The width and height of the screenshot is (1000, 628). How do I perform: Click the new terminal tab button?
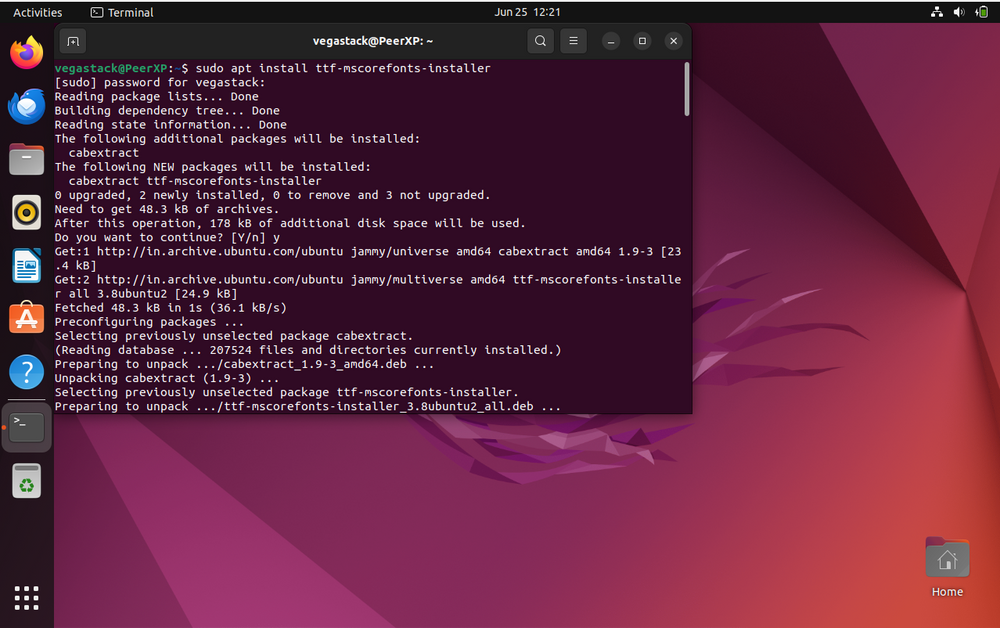[73, 41]
